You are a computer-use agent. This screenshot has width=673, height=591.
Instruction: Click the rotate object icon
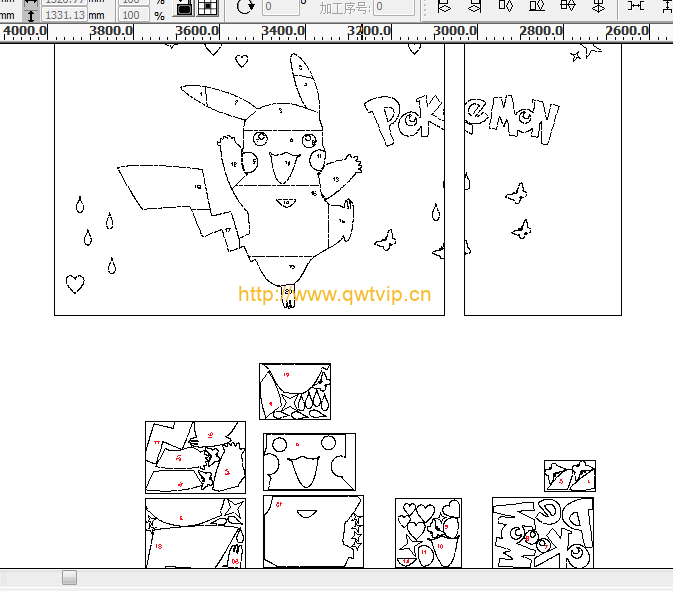246,7
